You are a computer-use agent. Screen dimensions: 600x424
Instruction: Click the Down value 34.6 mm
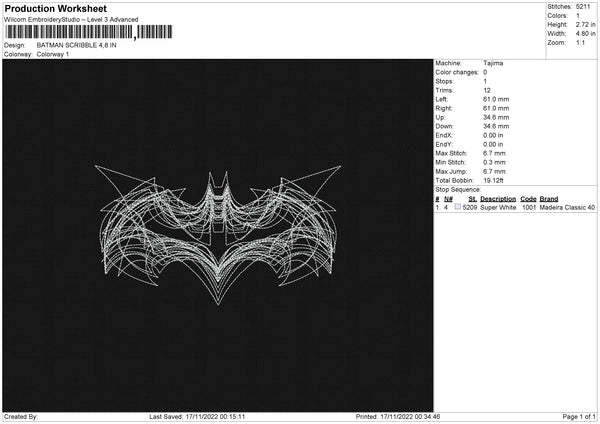pyautogui.click(x=496, y=126)
